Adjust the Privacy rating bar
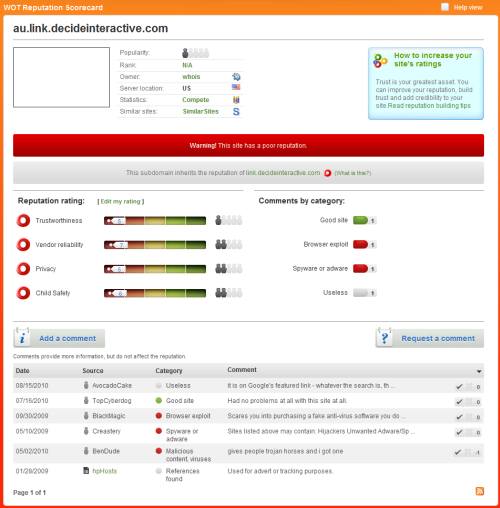Image resolution: width=500 pixels, height=508 pixels. point(155,269)
